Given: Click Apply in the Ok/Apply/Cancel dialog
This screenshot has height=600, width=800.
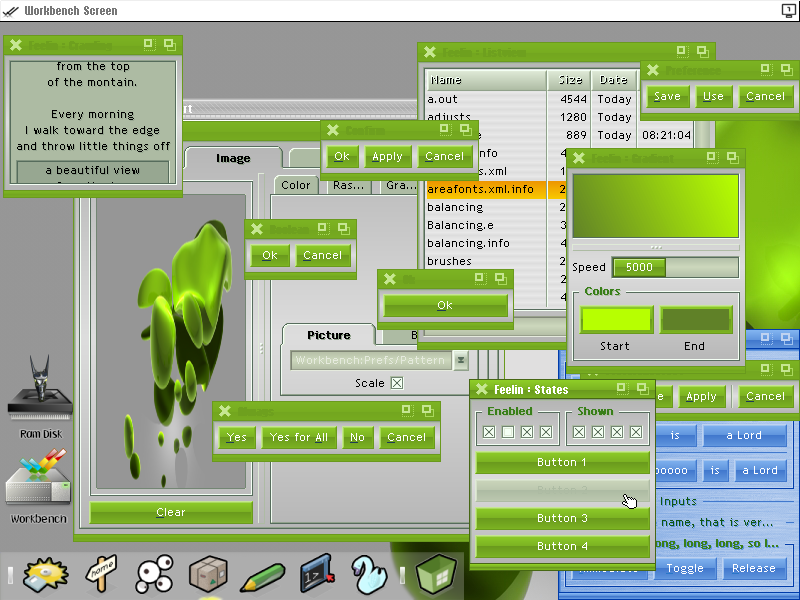Looking at the screenshot, I should coord(387,157).
